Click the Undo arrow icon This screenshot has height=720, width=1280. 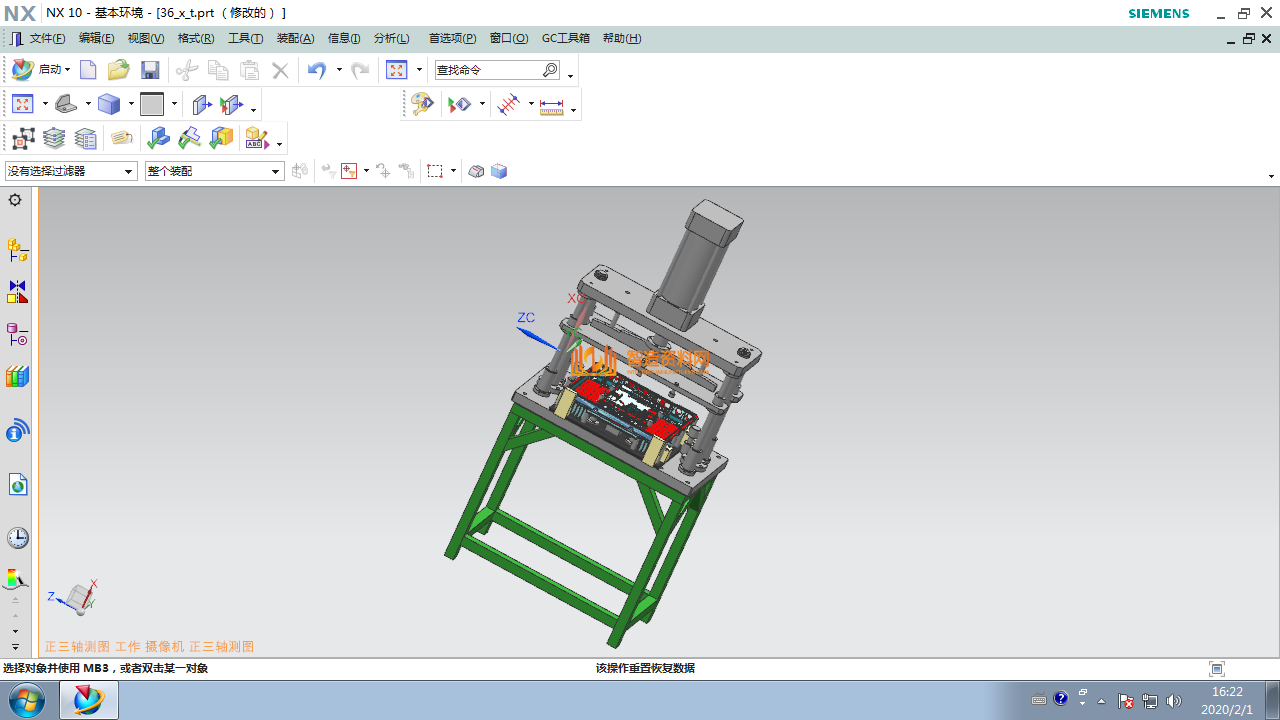(317, 70)
